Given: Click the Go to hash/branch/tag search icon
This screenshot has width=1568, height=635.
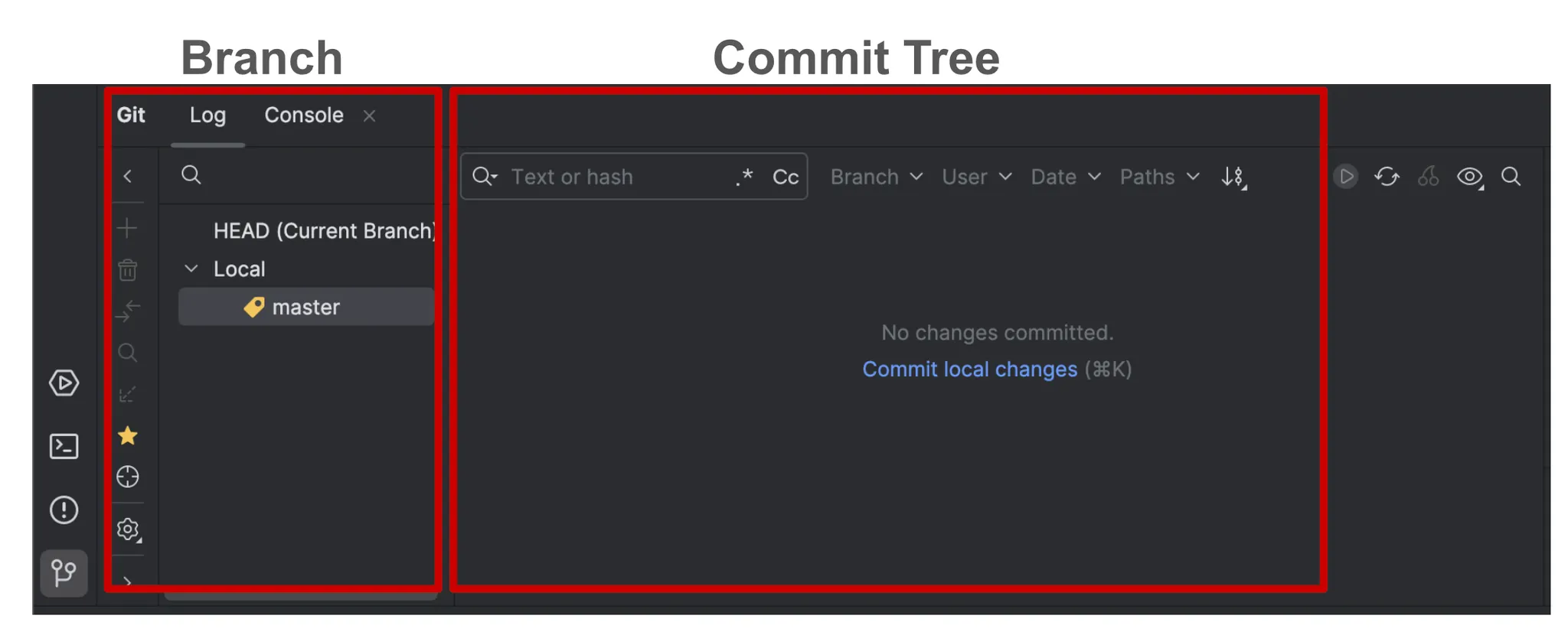Looking at the screenshot, I should (1511, 177).
